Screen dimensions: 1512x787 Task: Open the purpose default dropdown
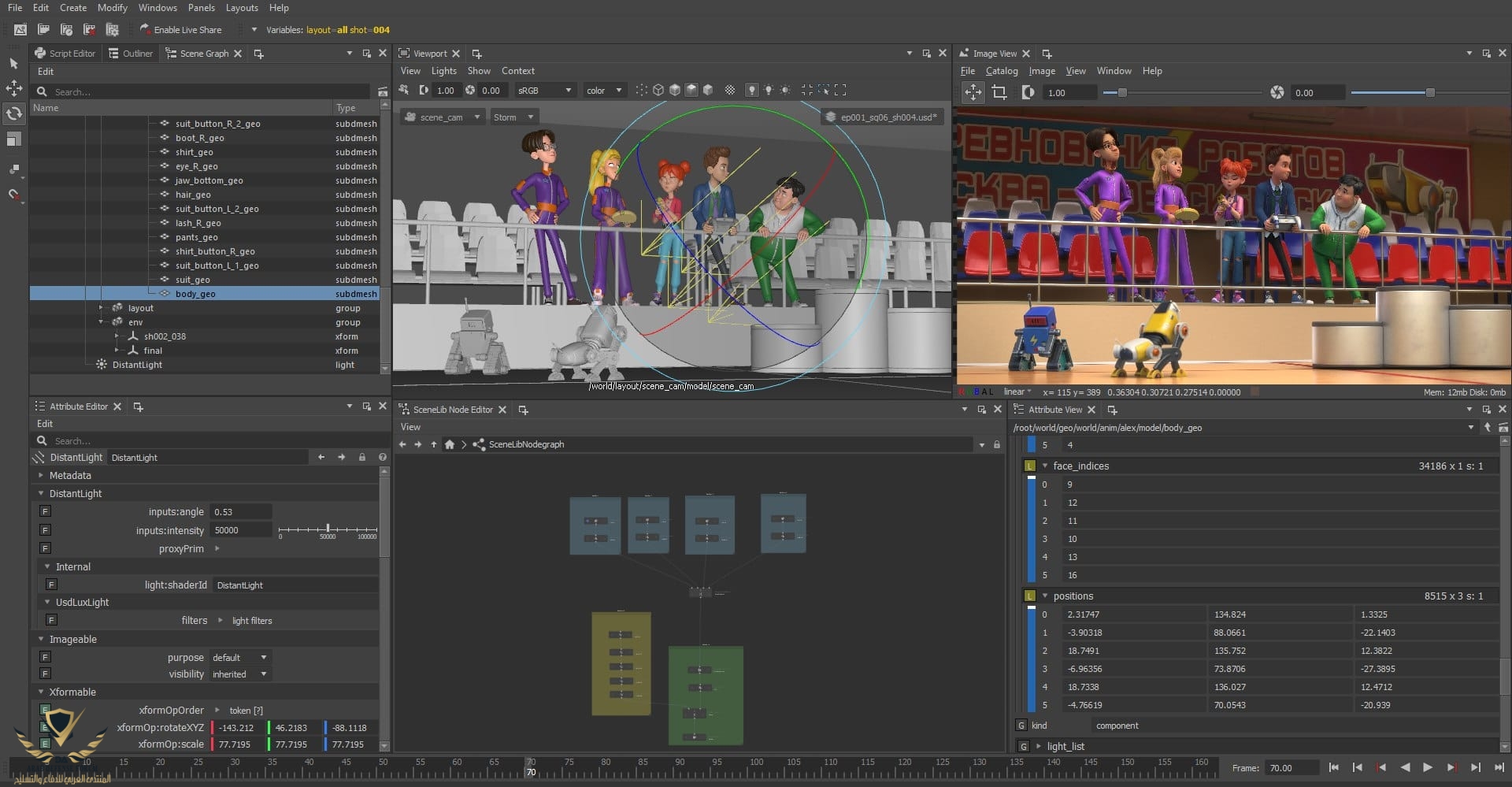pyautogui.click(x=240, y=658)
